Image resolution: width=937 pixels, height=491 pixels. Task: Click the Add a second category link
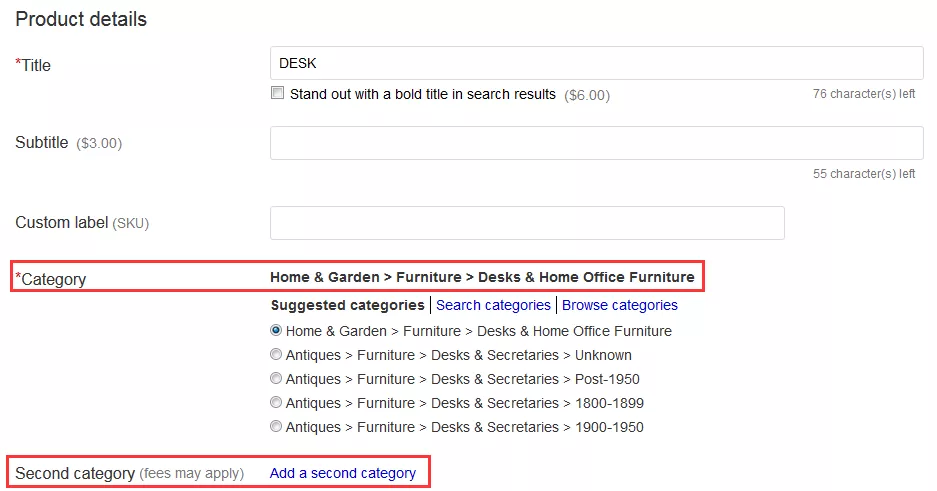(x=342, y=473)
